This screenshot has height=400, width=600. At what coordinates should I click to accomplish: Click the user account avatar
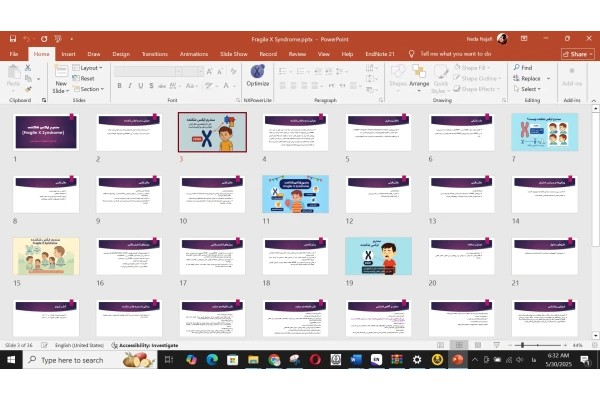[502, 39]
